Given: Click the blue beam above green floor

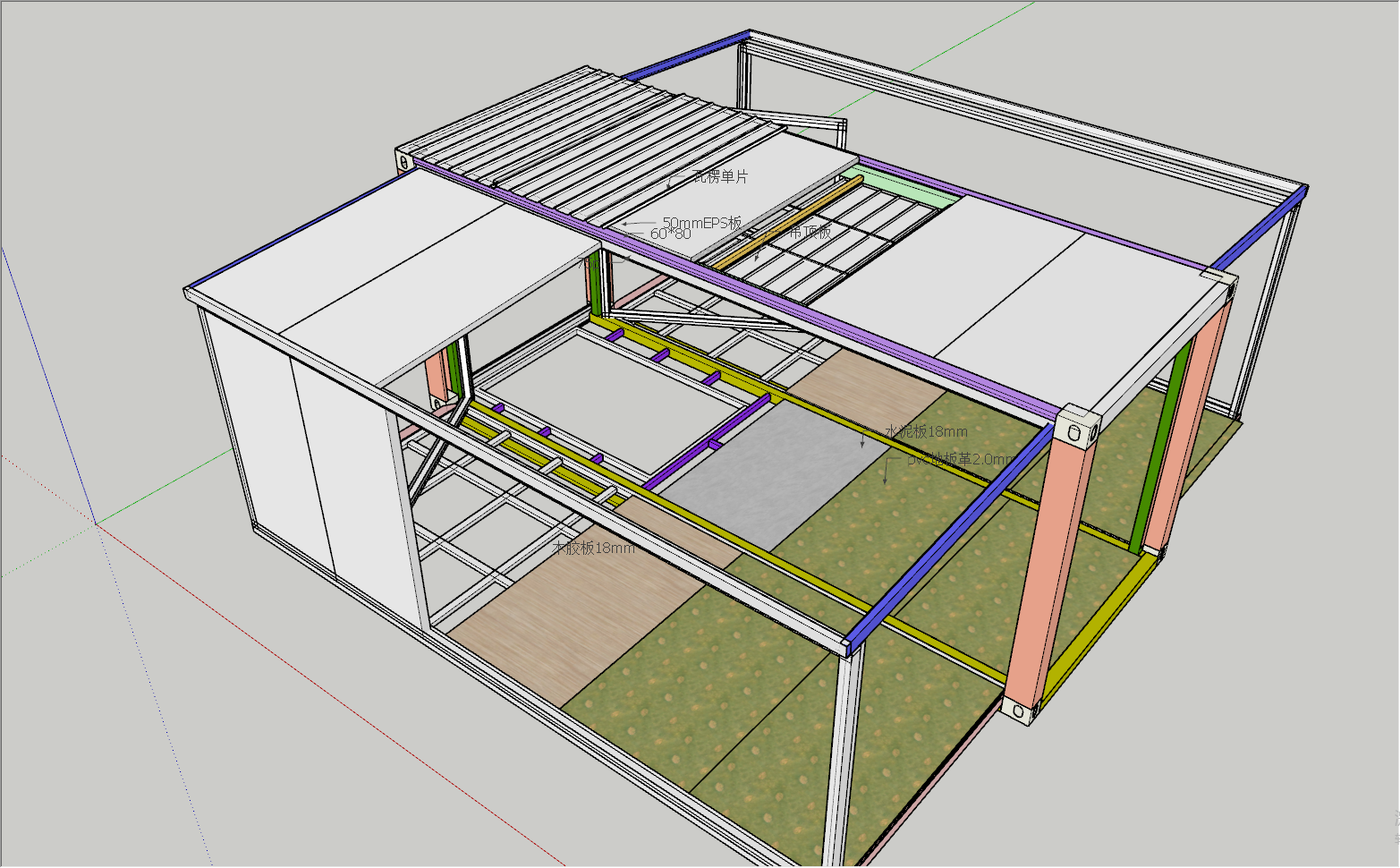Looking at the screenshot, I should pyautogui.click(x=948, y=537).
